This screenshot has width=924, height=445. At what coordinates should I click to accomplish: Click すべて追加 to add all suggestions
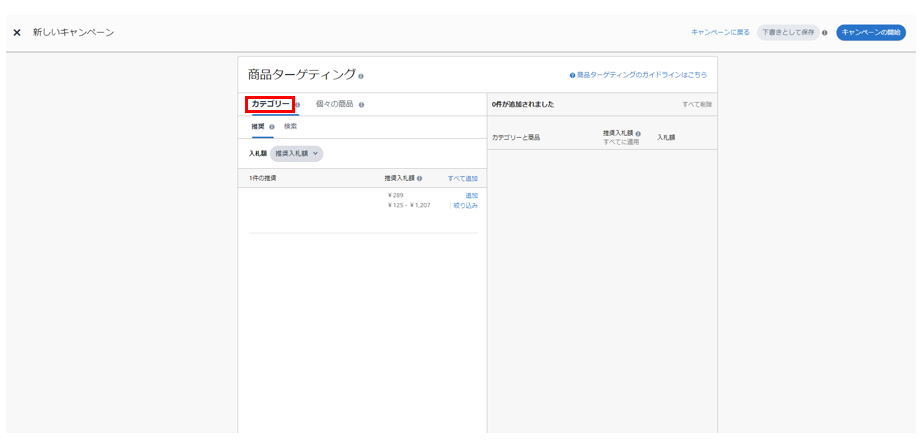tap(463, 178)
